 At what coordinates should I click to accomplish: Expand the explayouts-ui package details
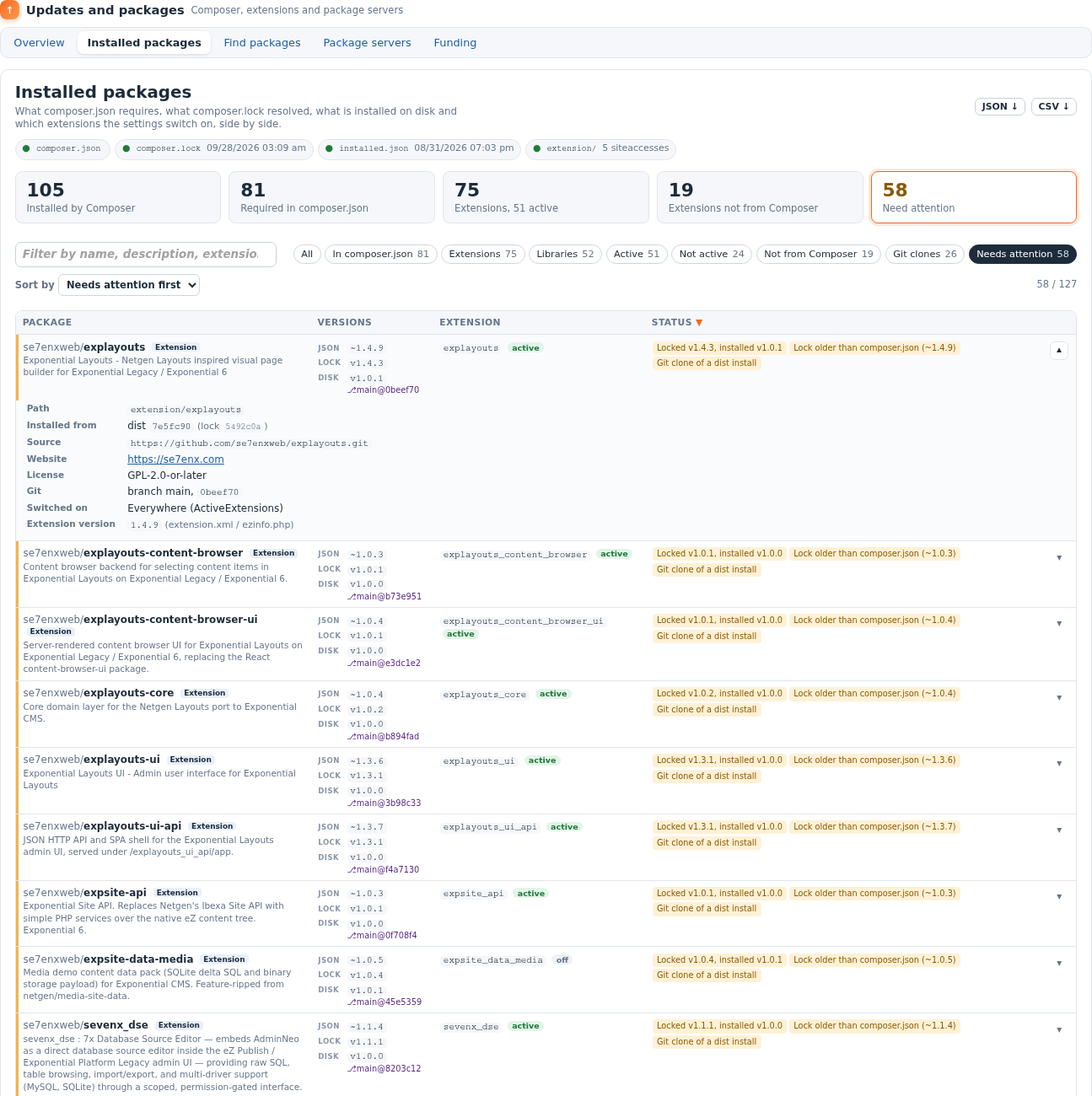(x=1059, y=764)
